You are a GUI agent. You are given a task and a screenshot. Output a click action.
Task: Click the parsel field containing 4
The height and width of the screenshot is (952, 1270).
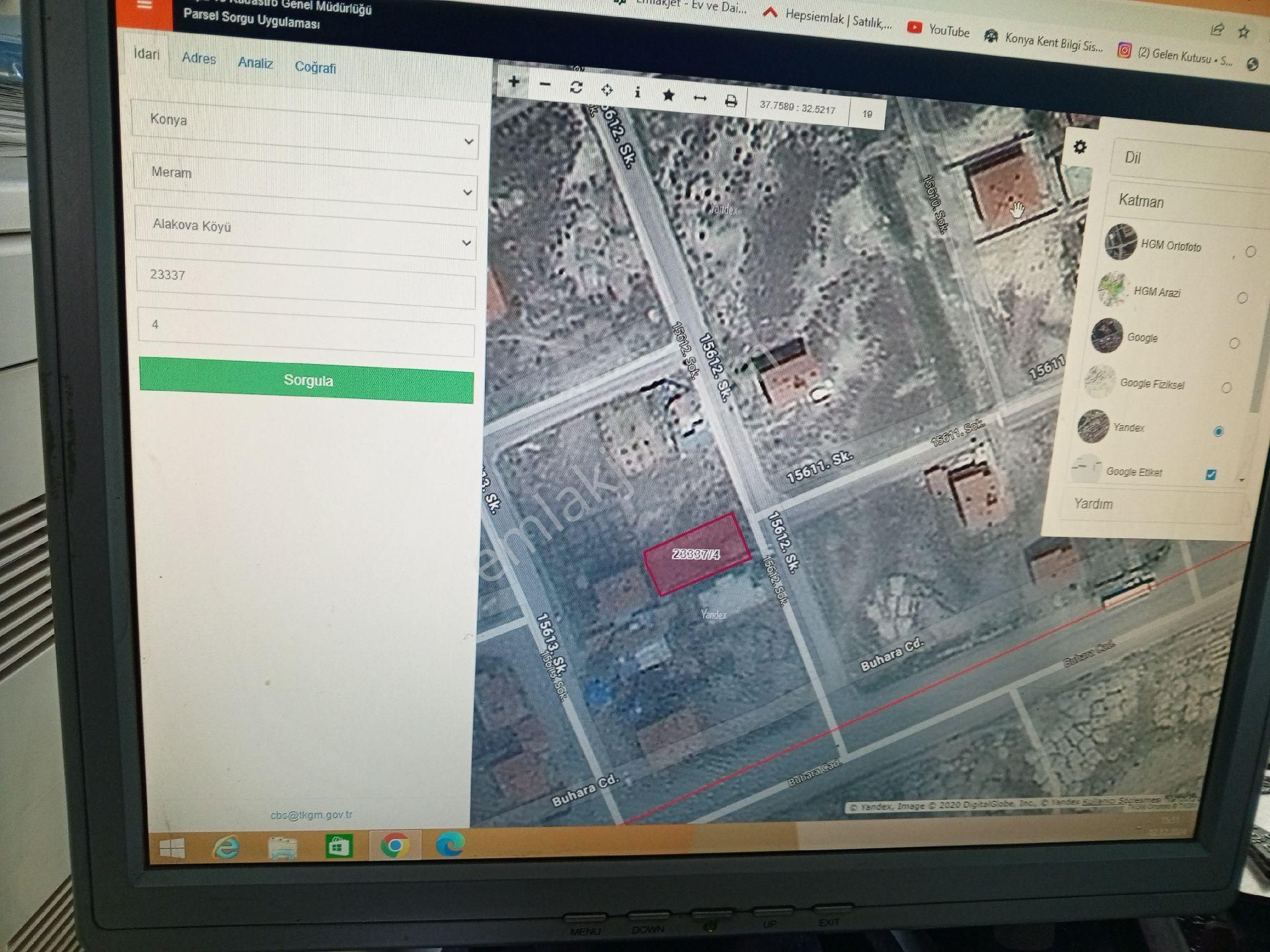(306, 332)
